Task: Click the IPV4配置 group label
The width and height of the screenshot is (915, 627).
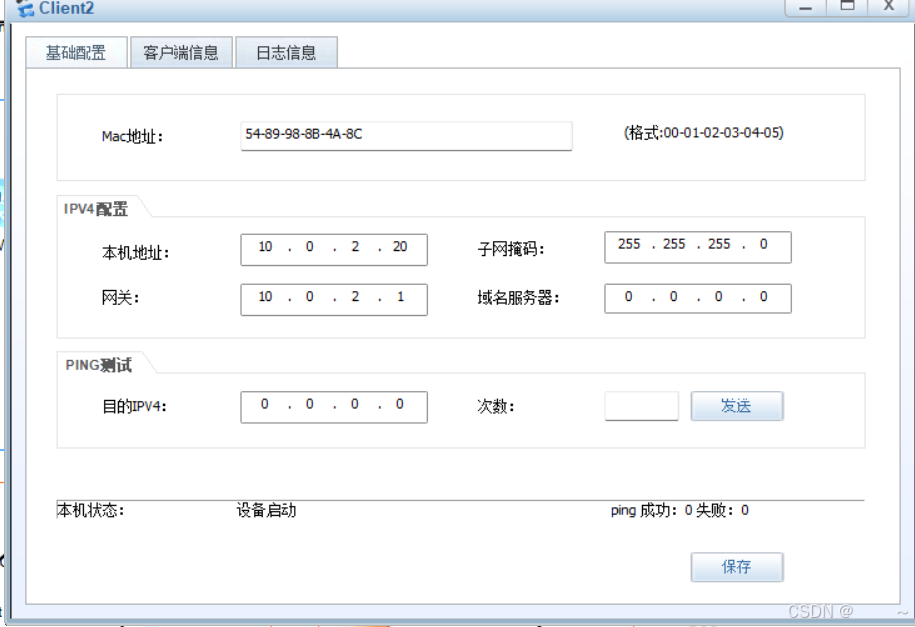Action: click(x=96, y=208)
